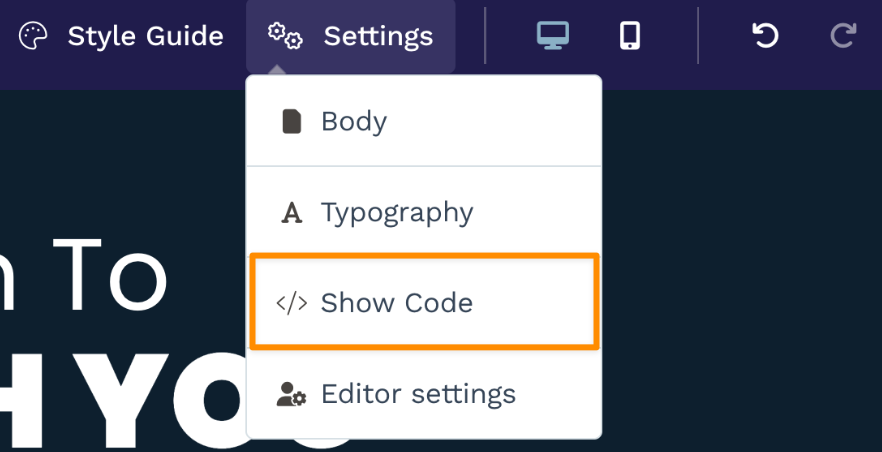Switch to mobile preview mode
Viewport: 882px width, 452px height.
pyautogui.click(x=629, y=36)
